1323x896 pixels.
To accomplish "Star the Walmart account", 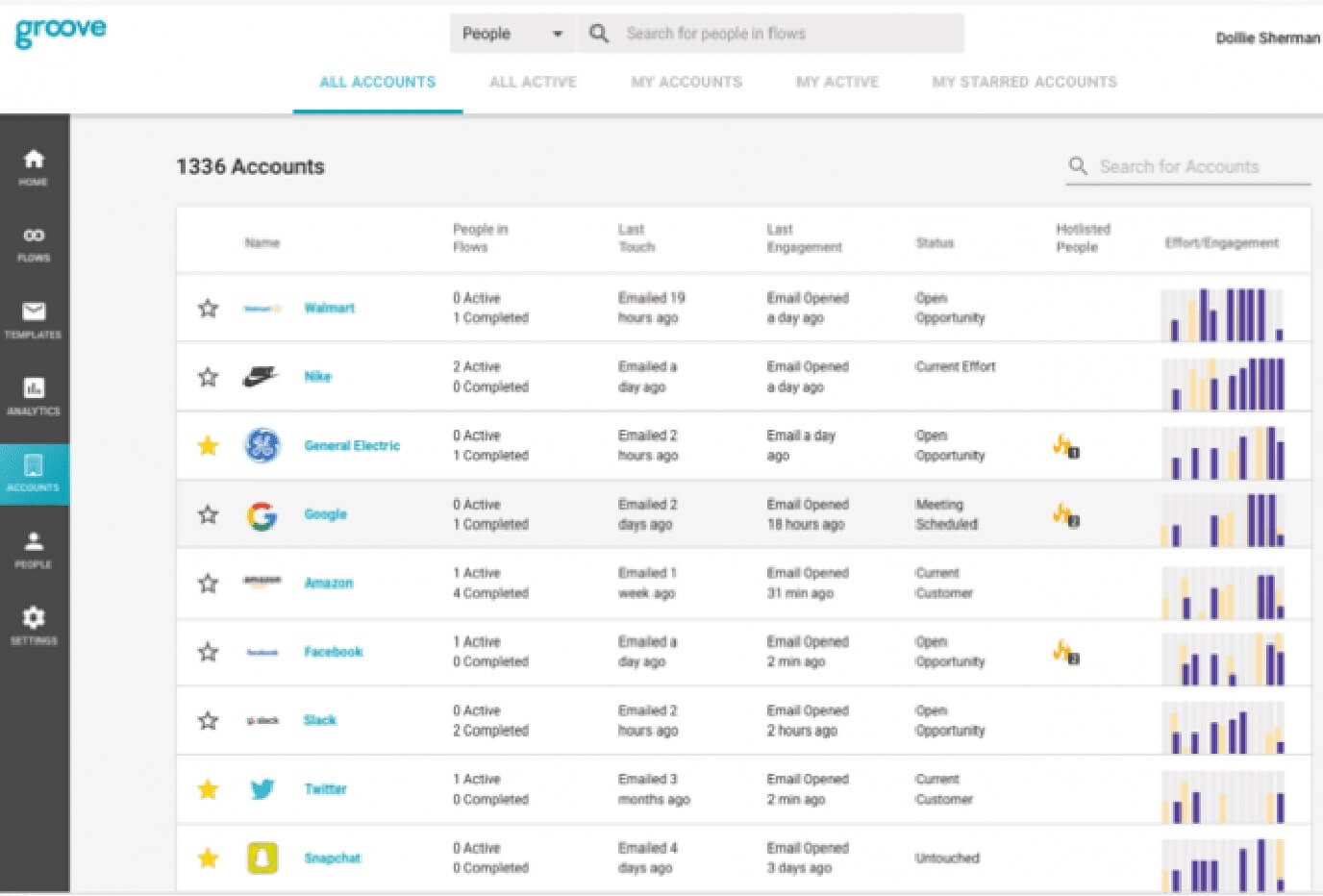I will click(208, 309).
